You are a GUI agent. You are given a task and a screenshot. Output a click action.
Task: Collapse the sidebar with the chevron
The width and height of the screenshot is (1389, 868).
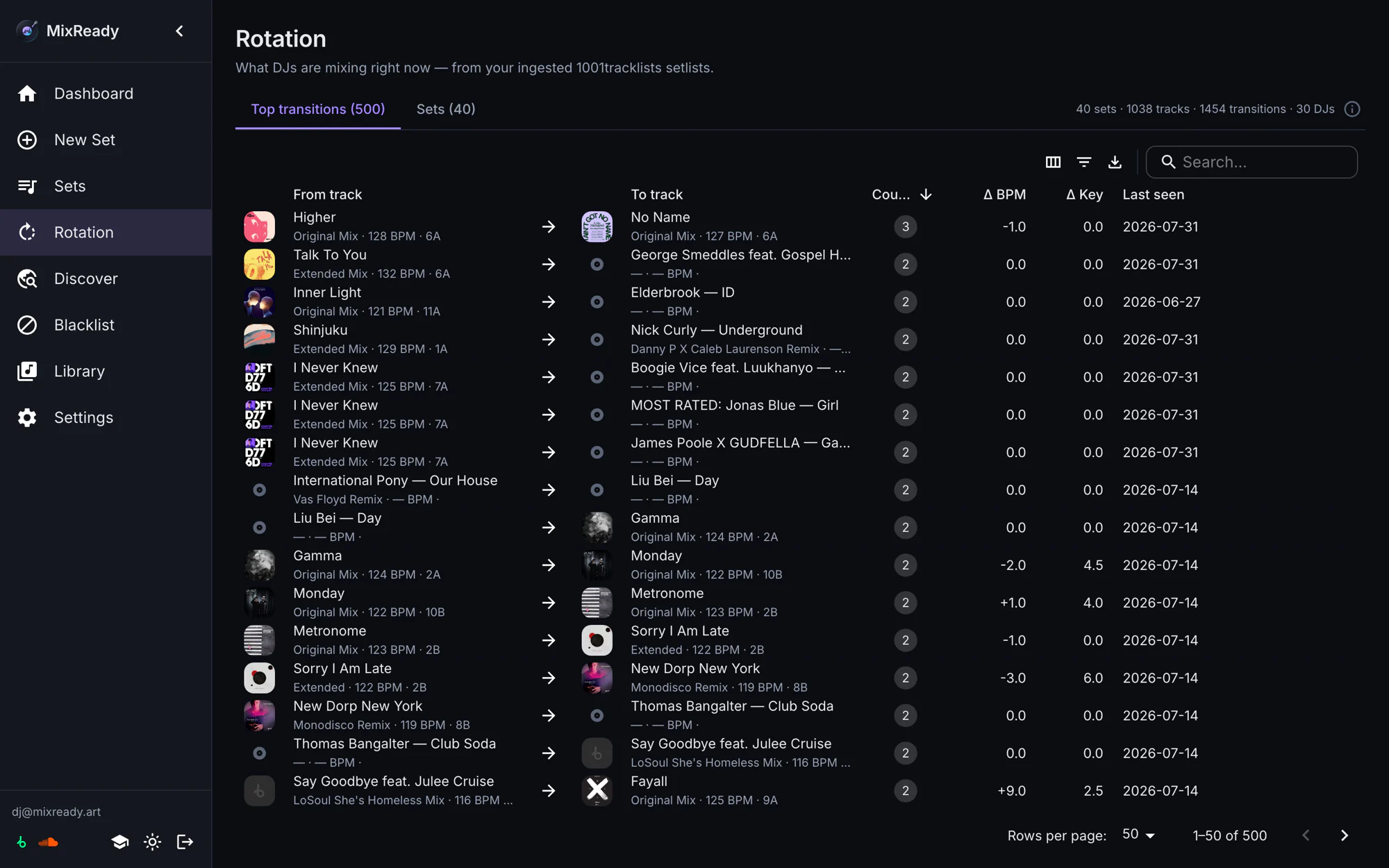click(179, 31)
